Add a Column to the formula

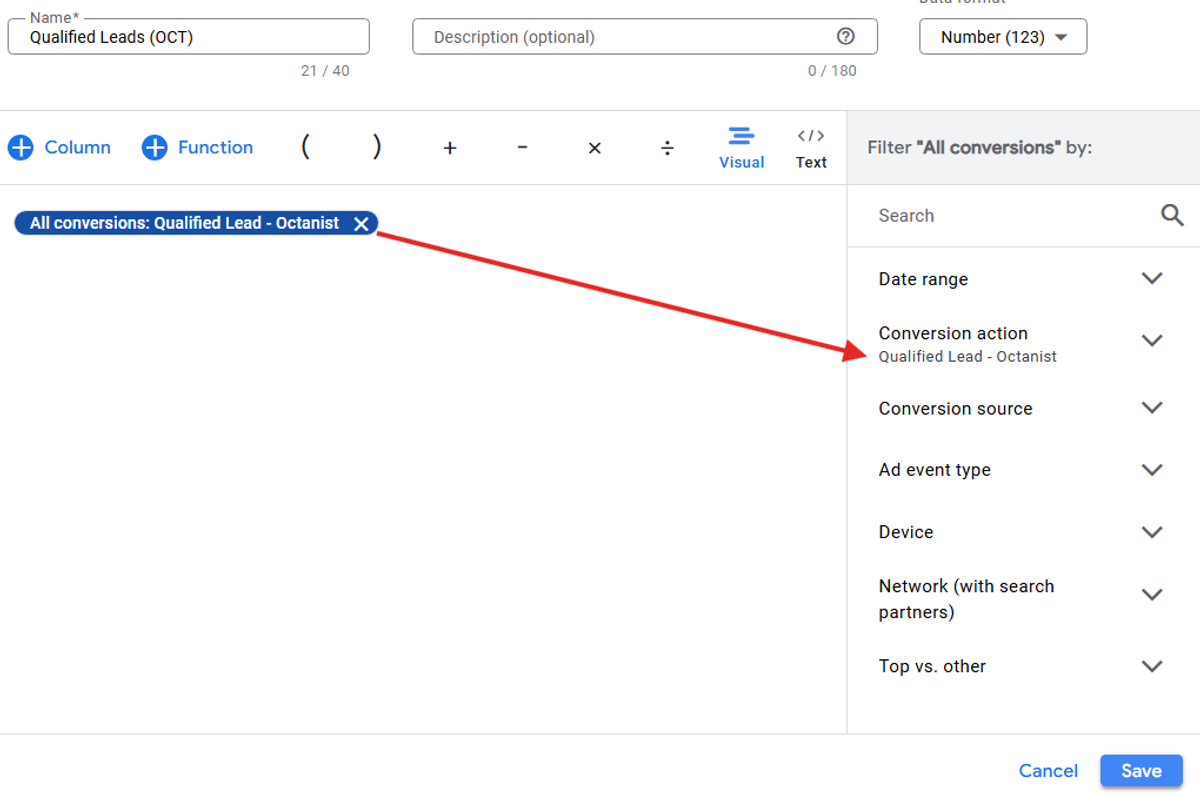tap(58, 147)
